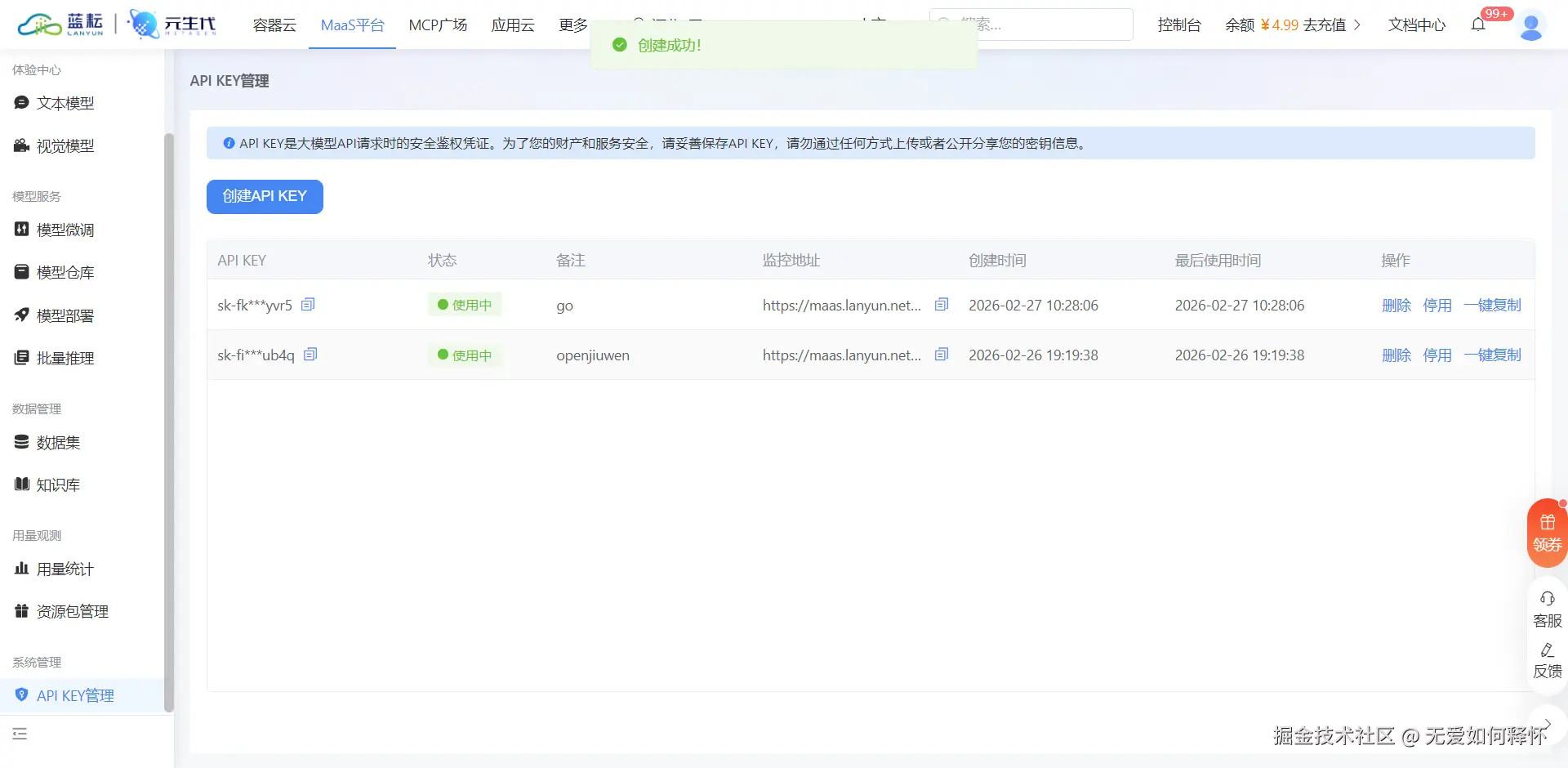The width and height of the screenshot is (1568, 768).
Task: Open 文本模型 in the sidebar
Action: pyautogui.click(x=65, y=103)
